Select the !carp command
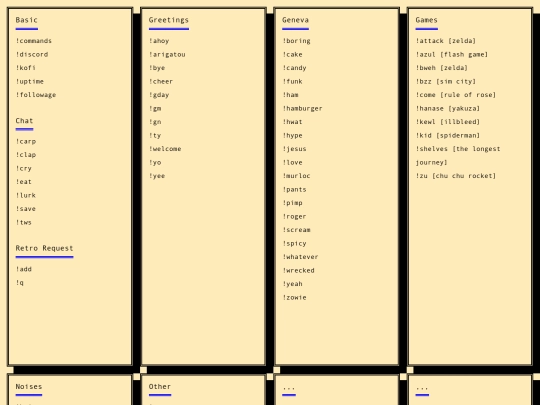The width and height of the screenshot is (540, 405). [26, 142]
